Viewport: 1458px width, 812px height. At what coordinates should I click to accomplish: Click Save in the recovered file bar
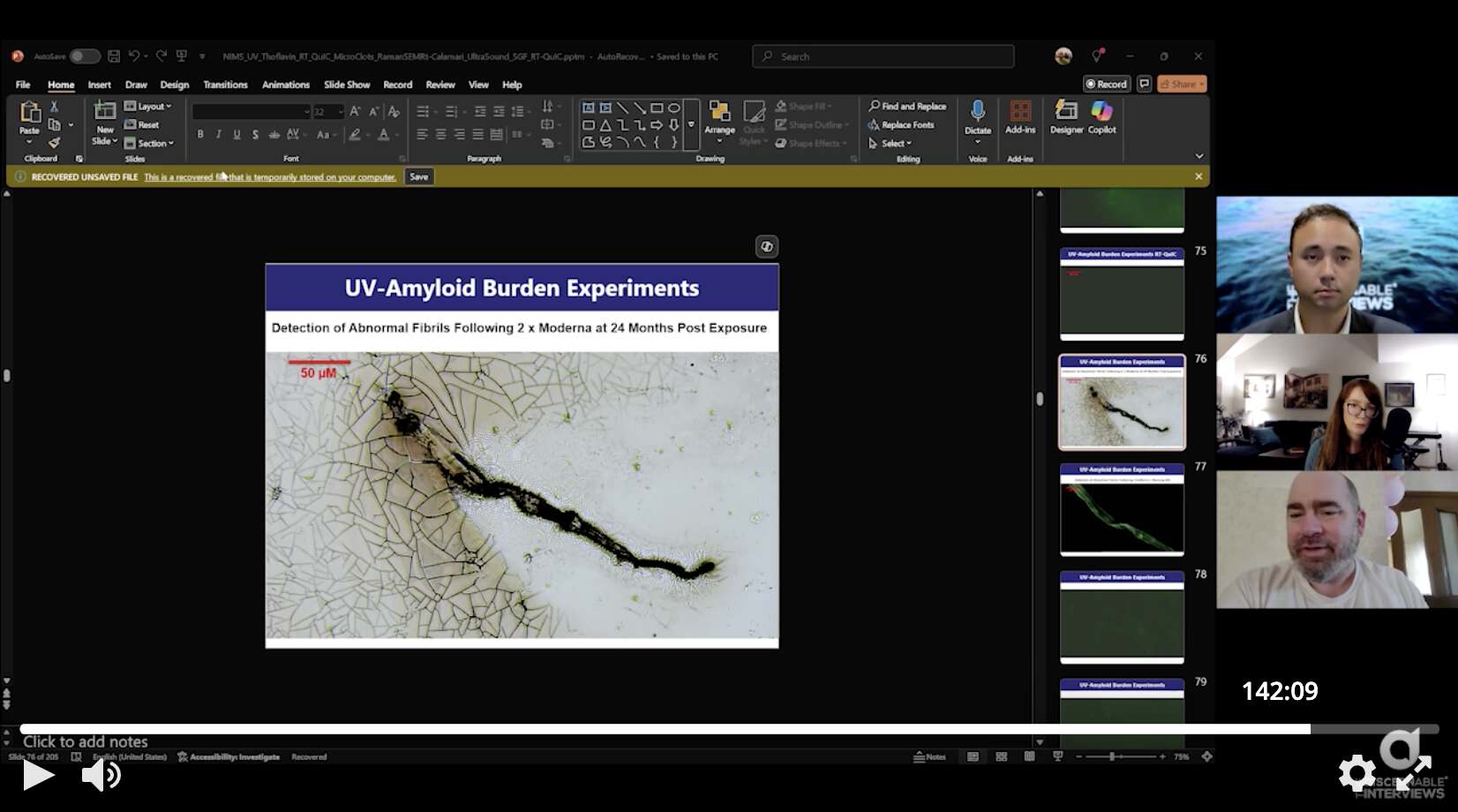pos(419,177)
